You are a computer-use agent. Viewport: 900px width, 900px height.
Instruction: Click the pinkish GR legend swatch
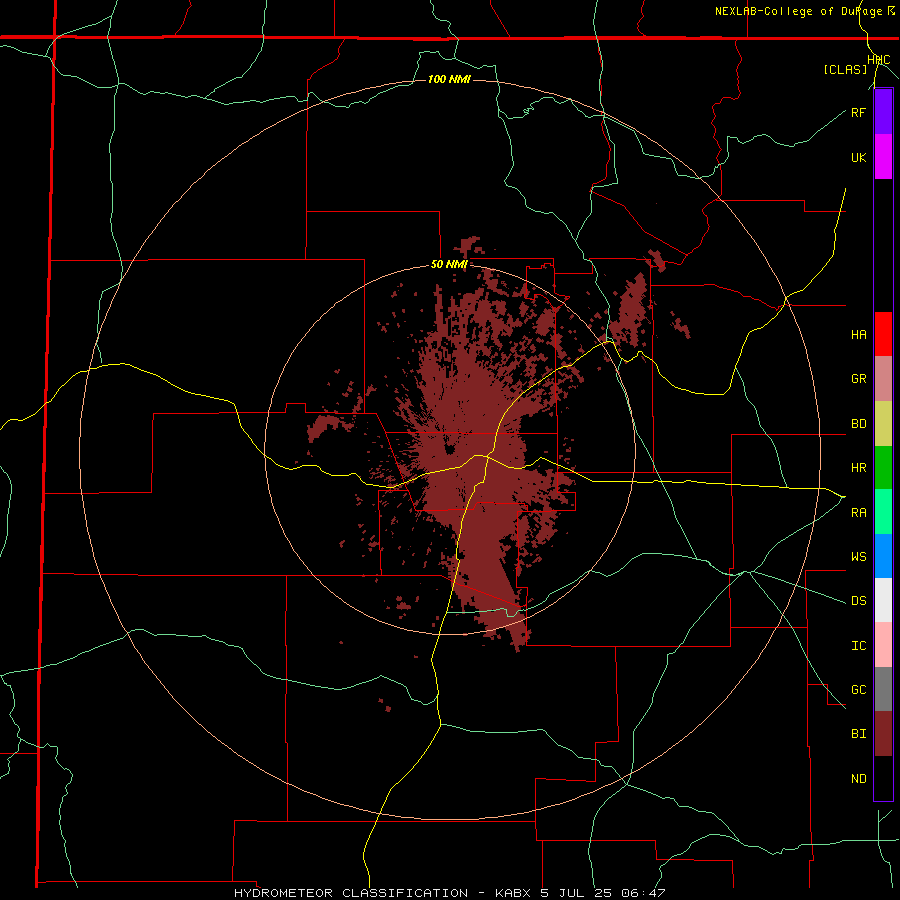(x=883, y=379)
